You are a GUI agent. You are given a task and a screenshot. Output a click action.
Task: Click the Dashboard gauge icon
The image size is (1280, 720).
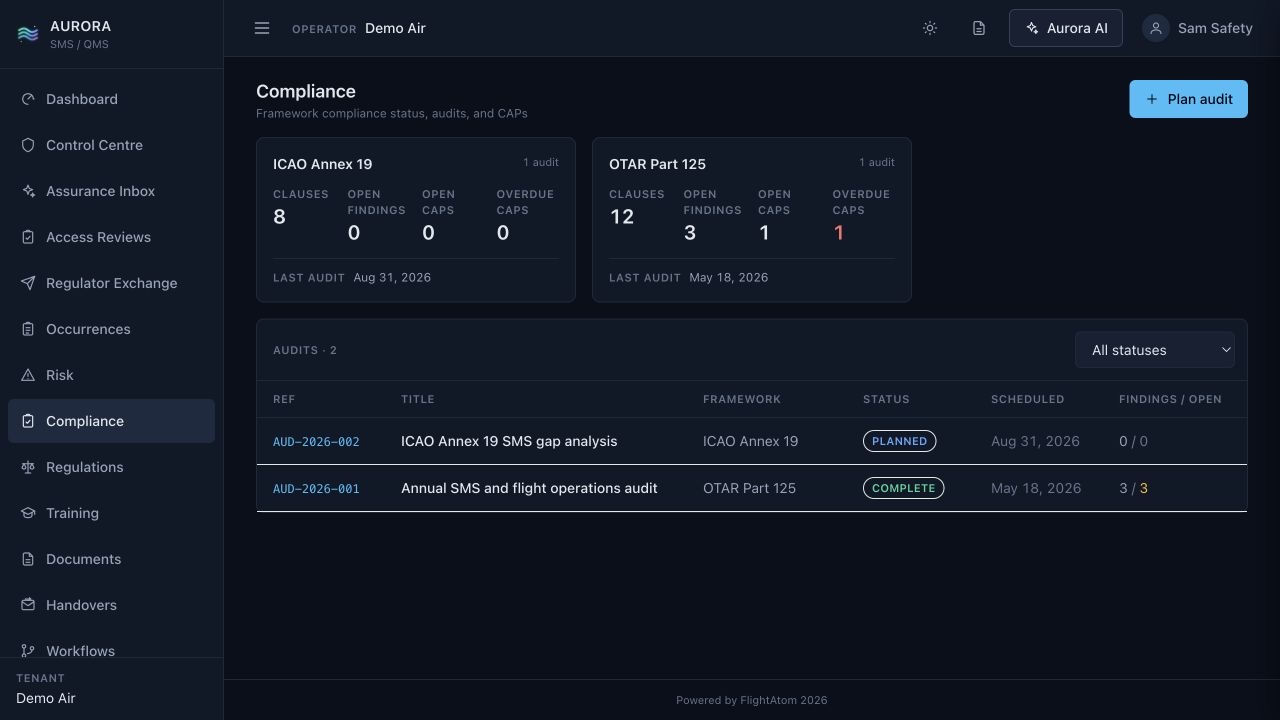coord(28,99)
